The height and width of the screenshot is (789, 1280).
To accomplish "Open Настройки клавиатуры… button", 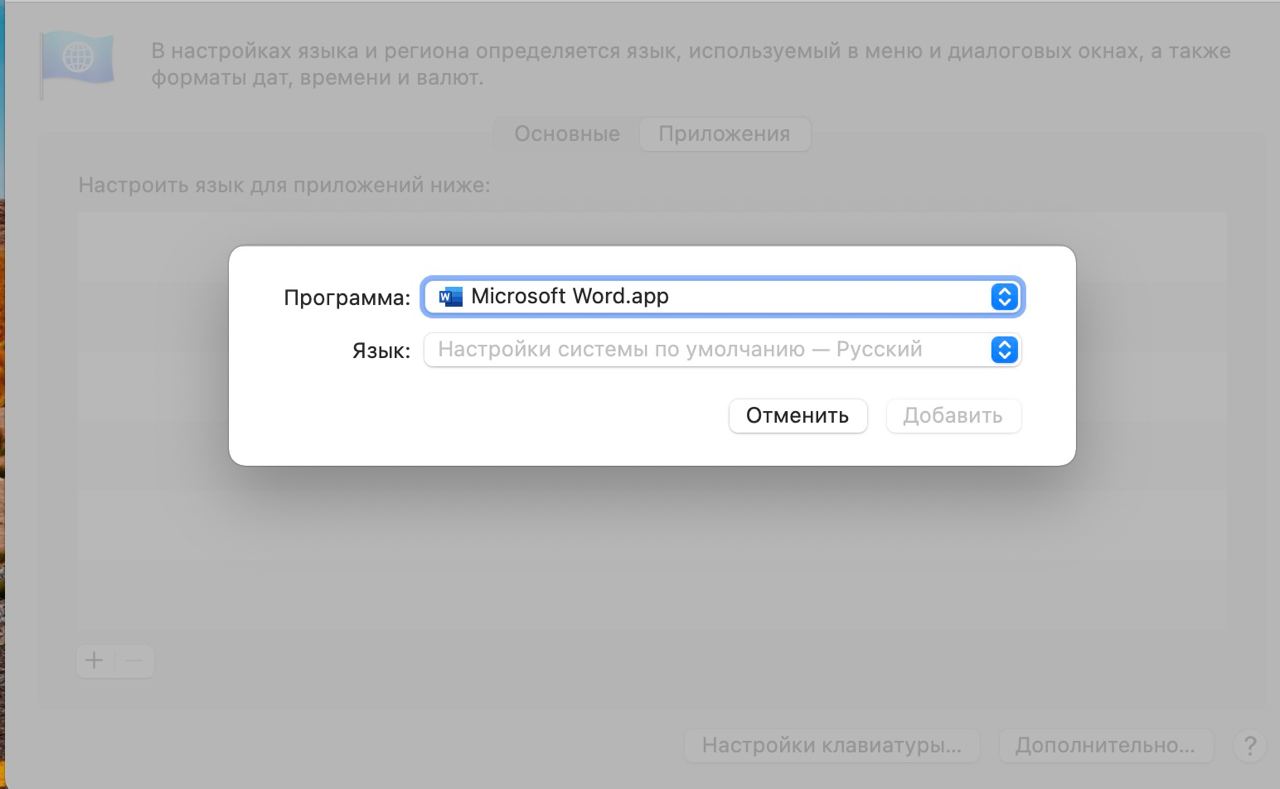I will coord(832,746).
